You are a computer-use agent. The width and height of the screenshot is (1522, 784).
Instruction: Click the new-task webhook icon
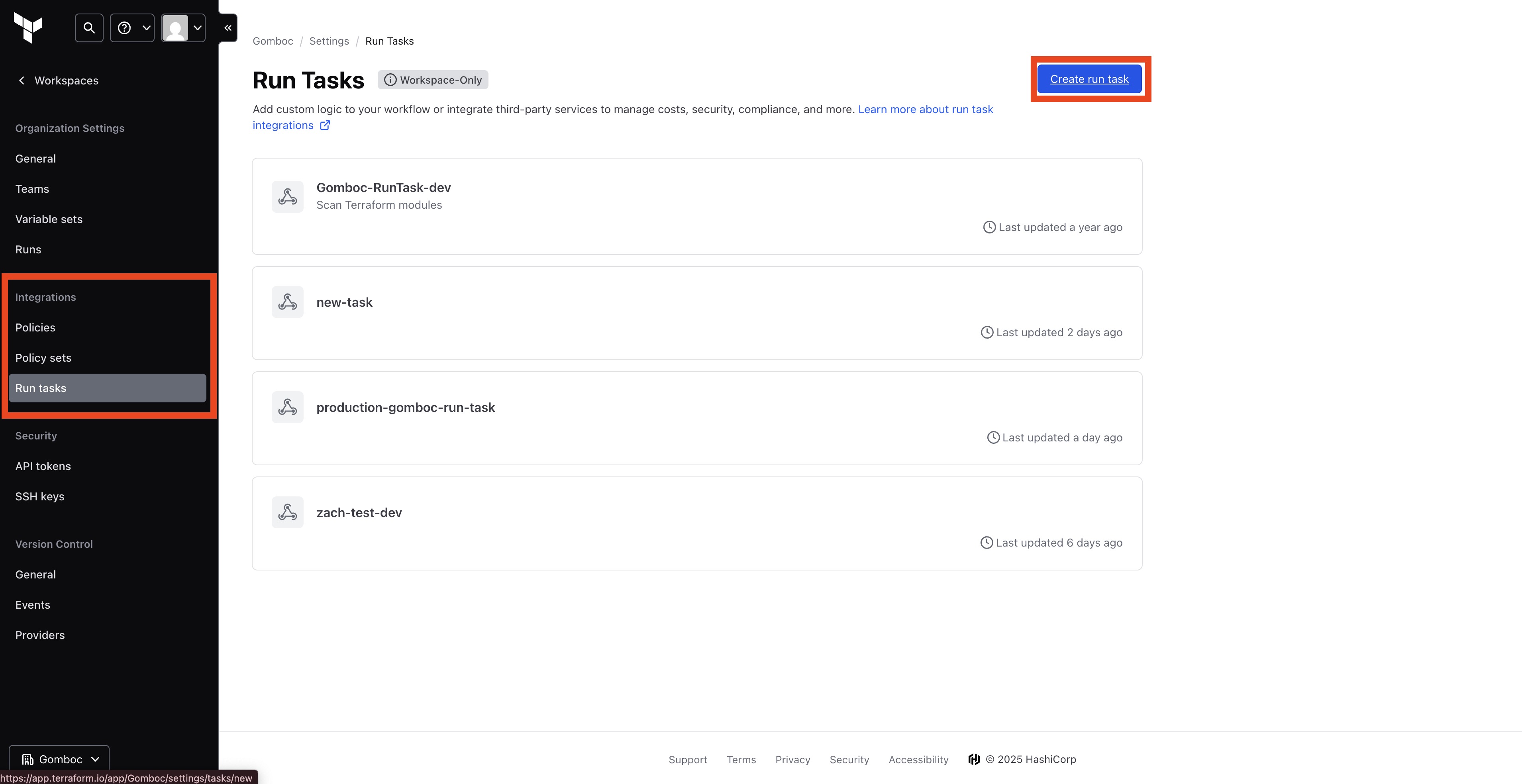(288, 302)
